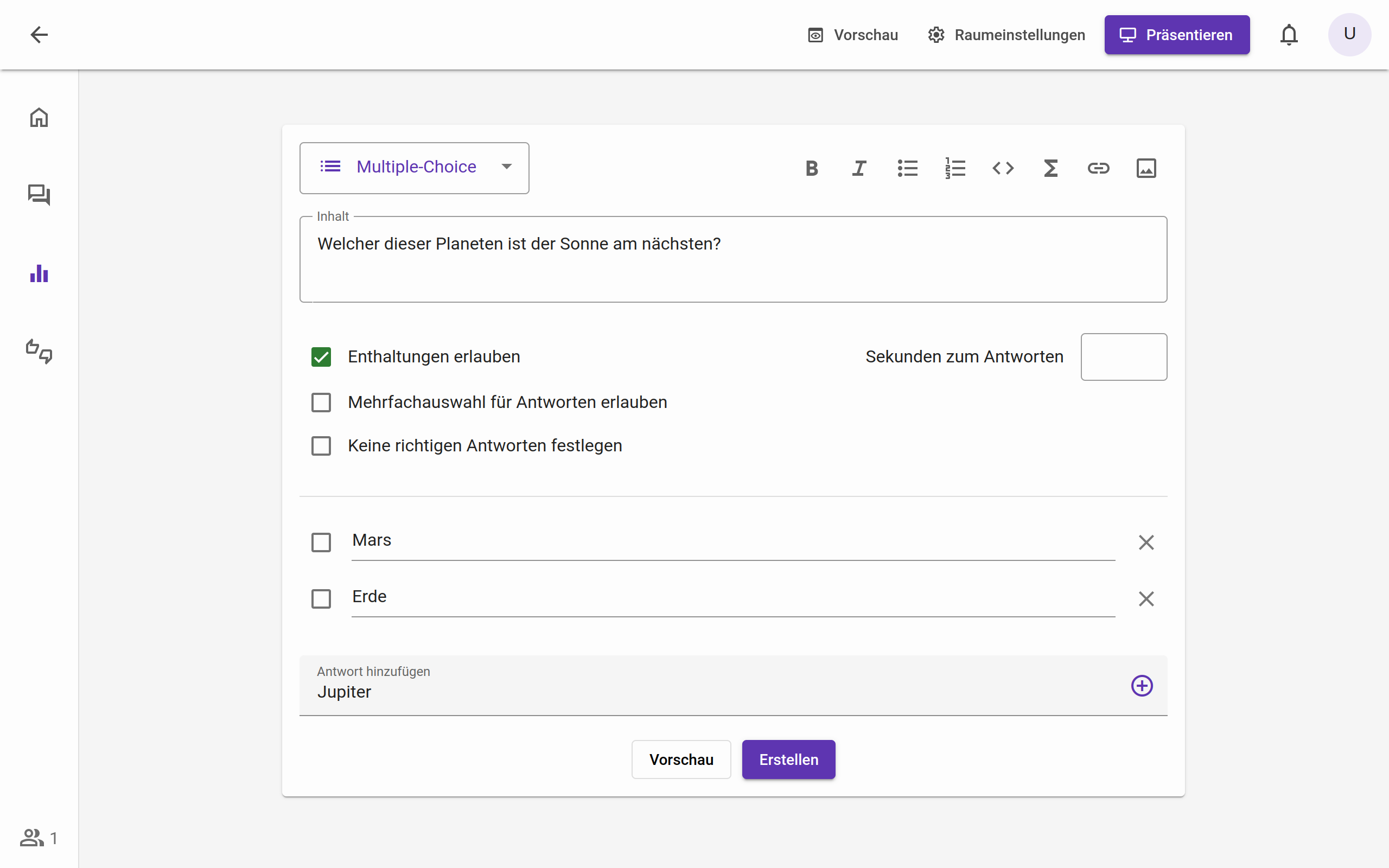Open the user avatar menu U
Image resolution: width=1389 pixels, height=868 pixels.
point(1349,34)
